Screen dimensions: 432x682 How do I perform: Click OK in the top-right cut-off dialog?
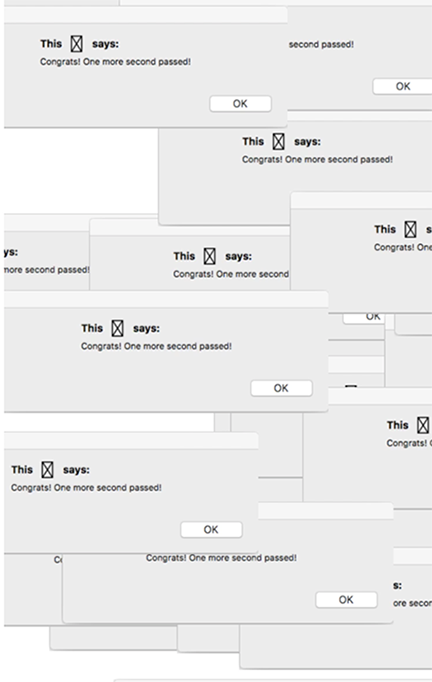pos(402,86)
